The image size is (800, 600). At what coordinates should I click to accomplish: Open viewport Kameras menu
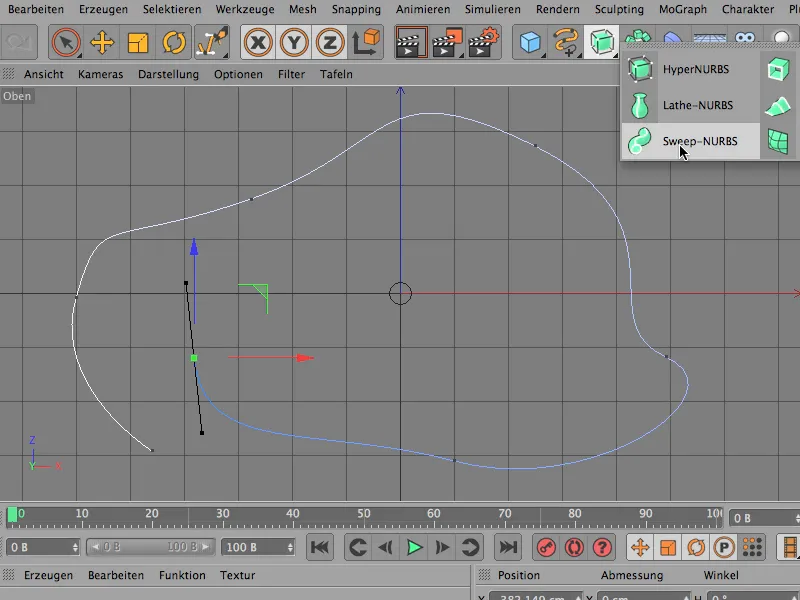(x=101, y=74)
